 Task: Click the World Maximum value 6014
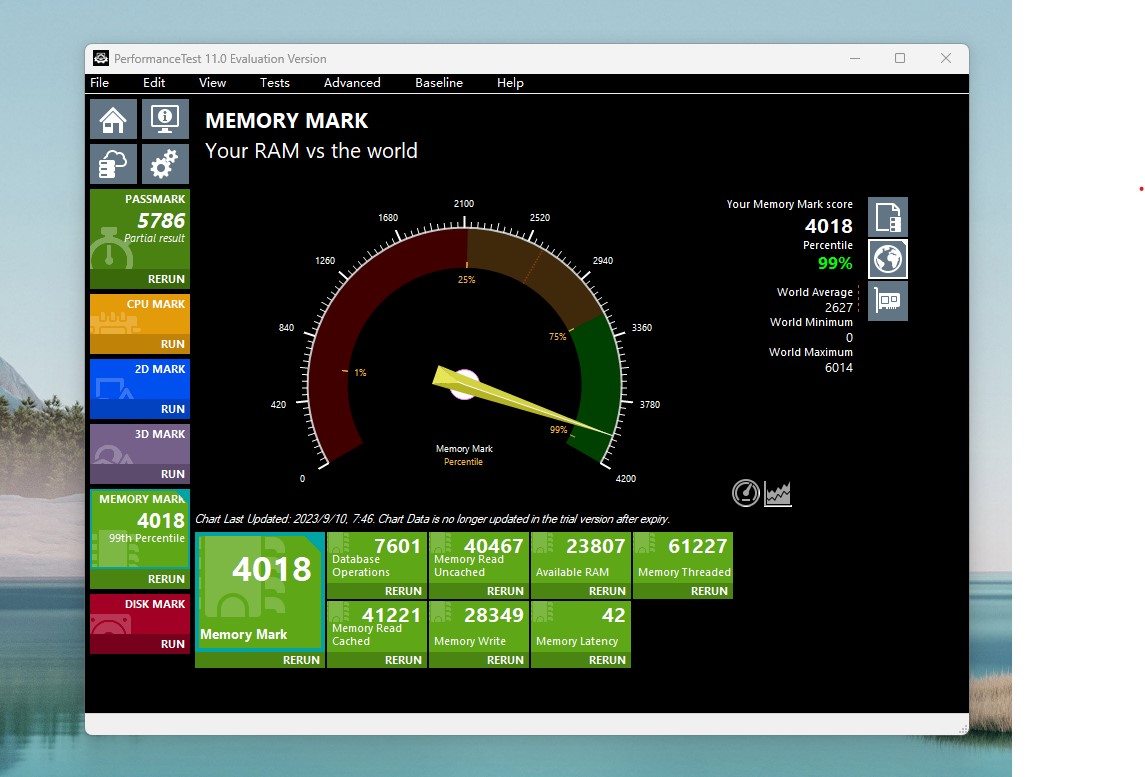tap(838, 367)
